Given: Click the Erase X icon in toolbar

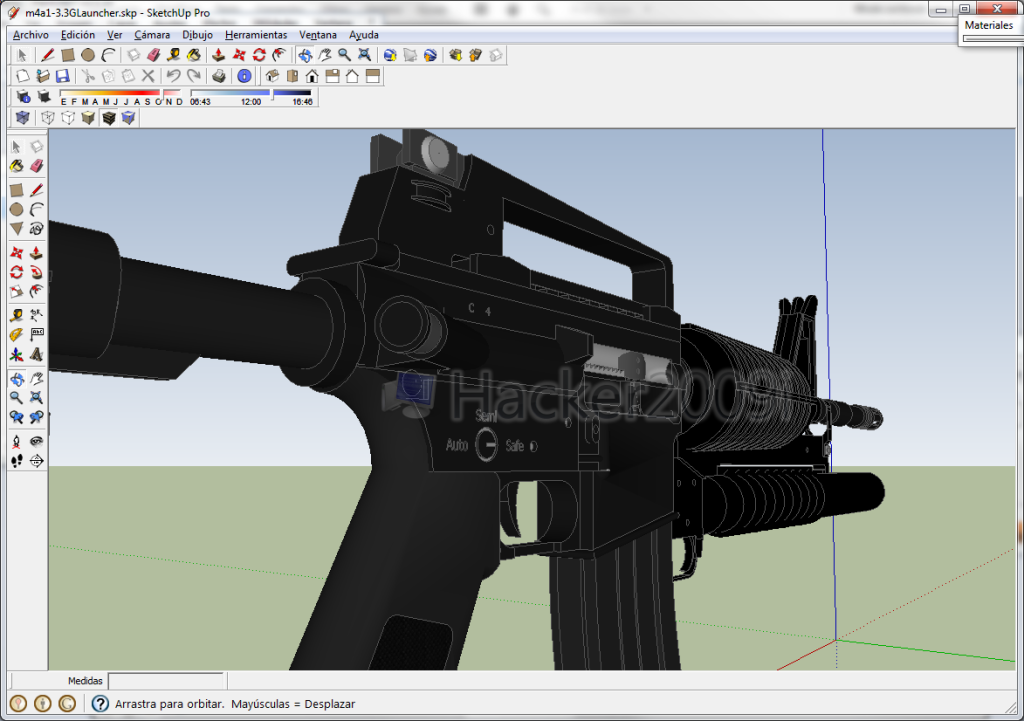Looking at the screenshot, I should click(148, 76).
